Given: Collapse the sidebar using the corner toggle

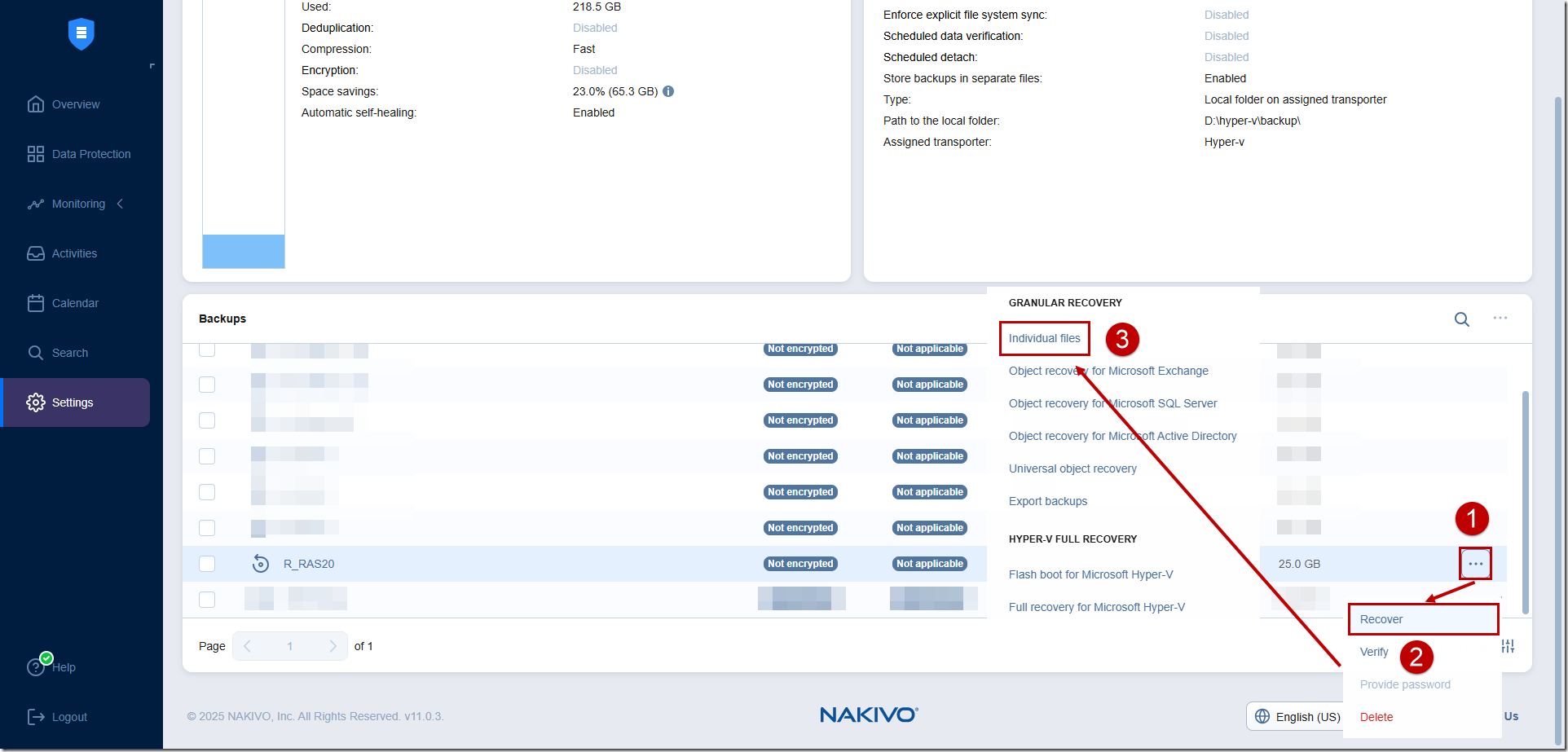Looking at the screenshot, I should tap(152, 66).
